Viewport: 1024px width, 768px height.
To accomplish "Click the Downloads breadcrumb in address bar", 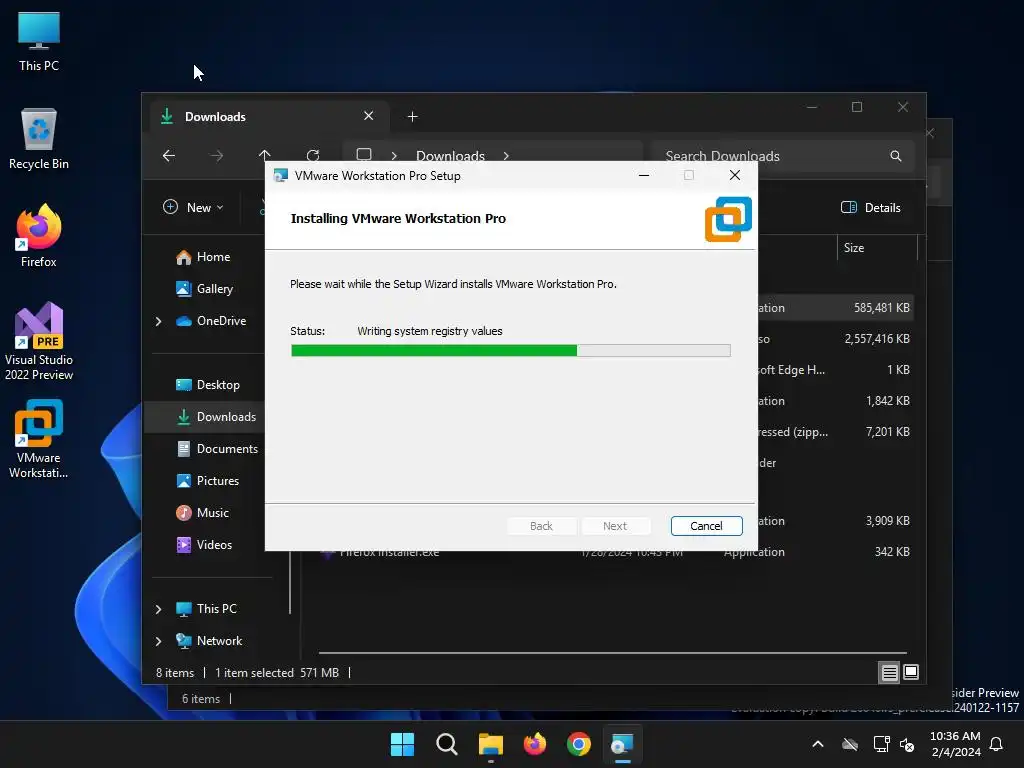I will pos(450,156).
